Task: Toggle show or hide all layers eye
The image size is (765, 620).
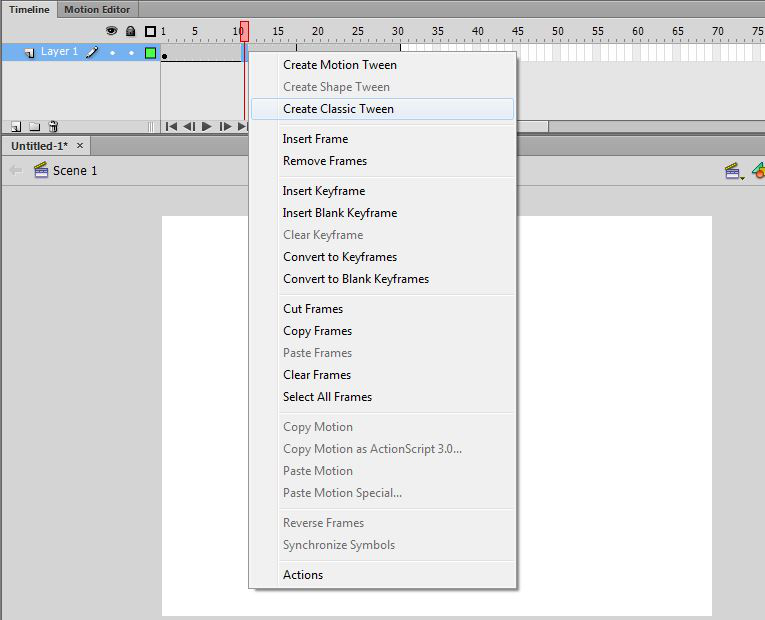Action: [112, 32]
